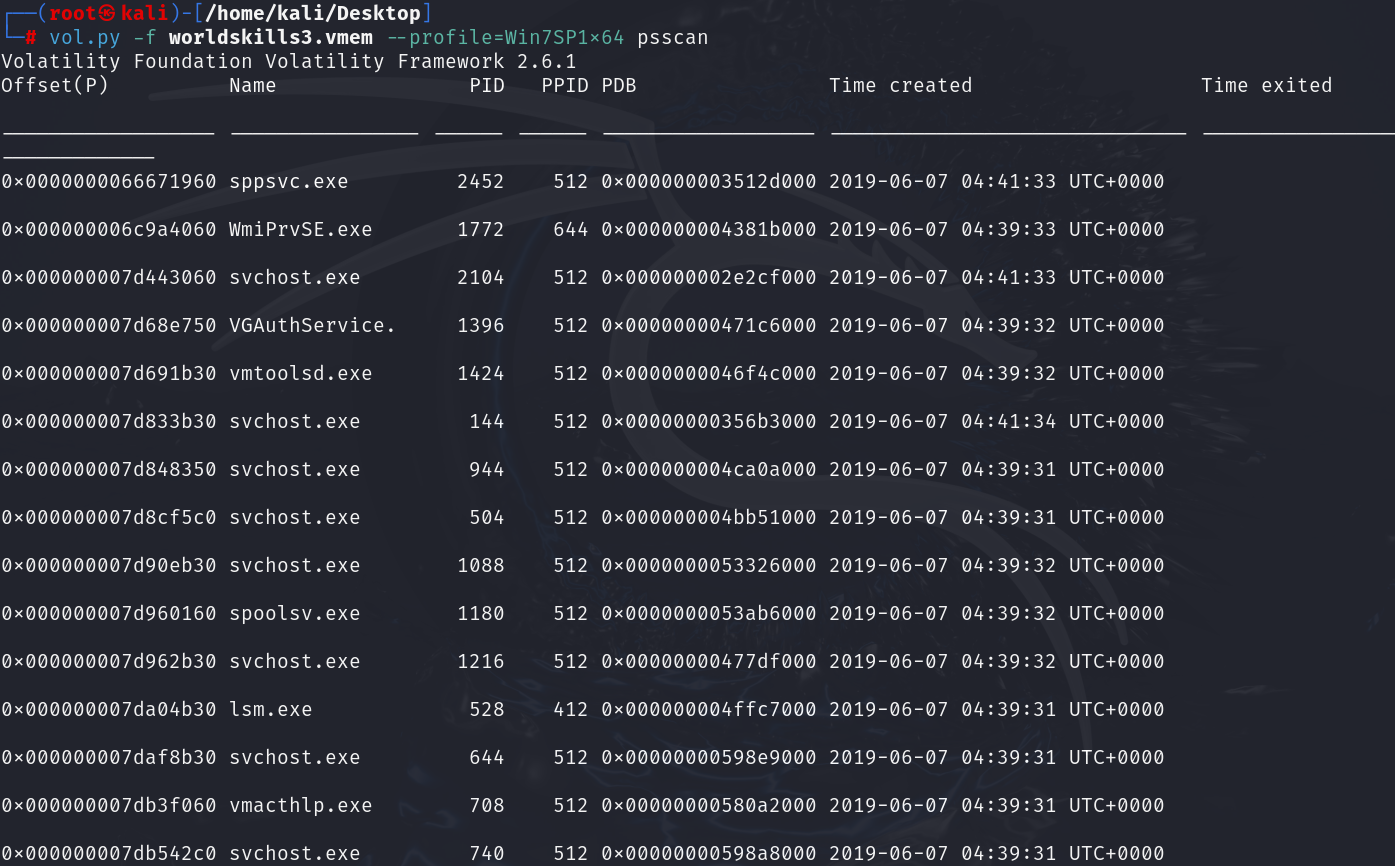
Task: Click the Time exited column header
Action: [x=1266, y=85]
